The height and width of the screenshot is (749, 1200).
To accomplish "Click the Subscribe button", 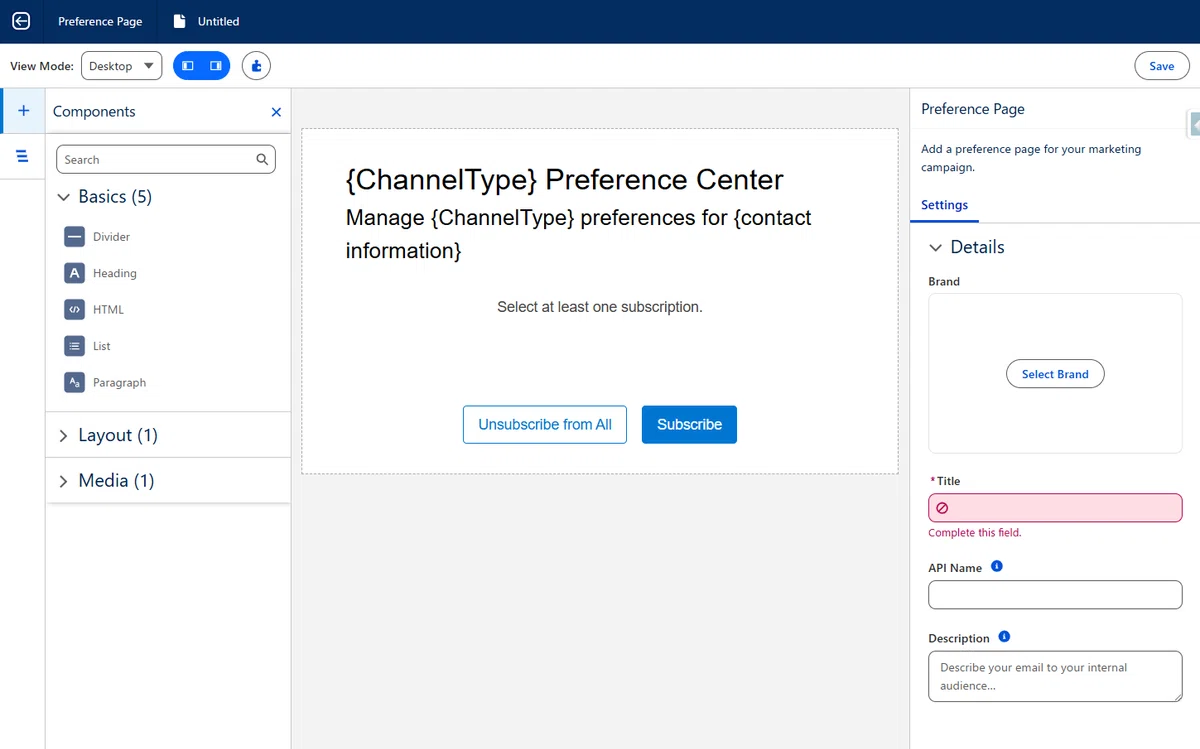I will click(689, 424).
